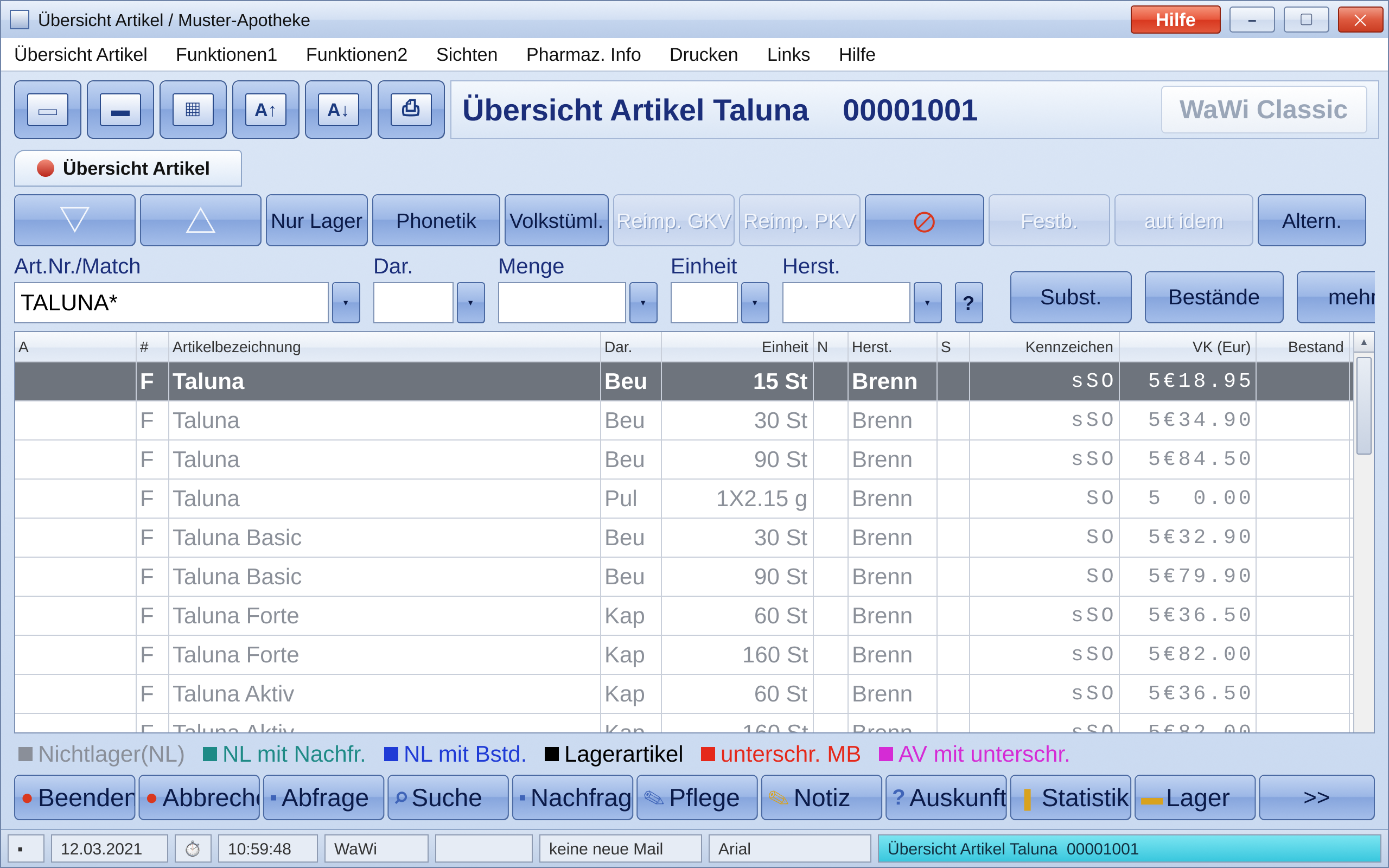The width and height of the screenshot is (1389, 868).
Task: Show more bottom buttons with >>
Action: coord(1317,797)
